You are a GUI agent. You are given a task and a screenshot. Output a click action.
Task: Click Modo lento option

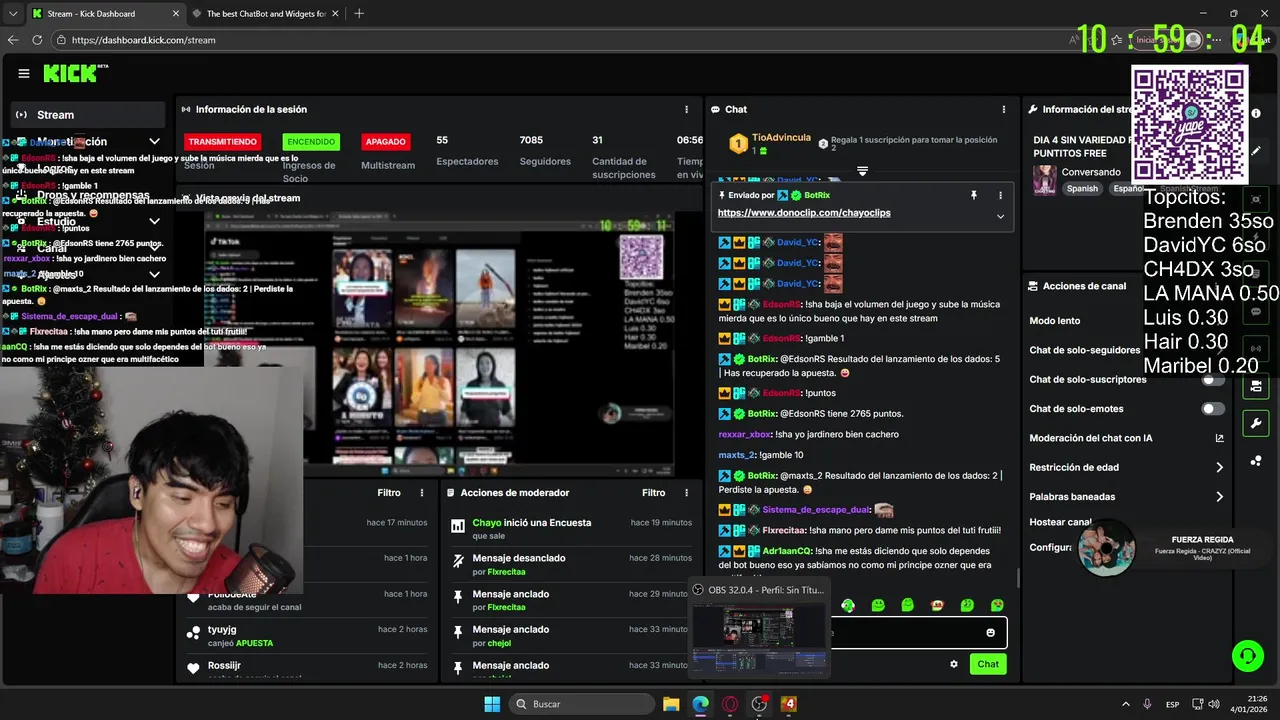(x=1055, y=321)
